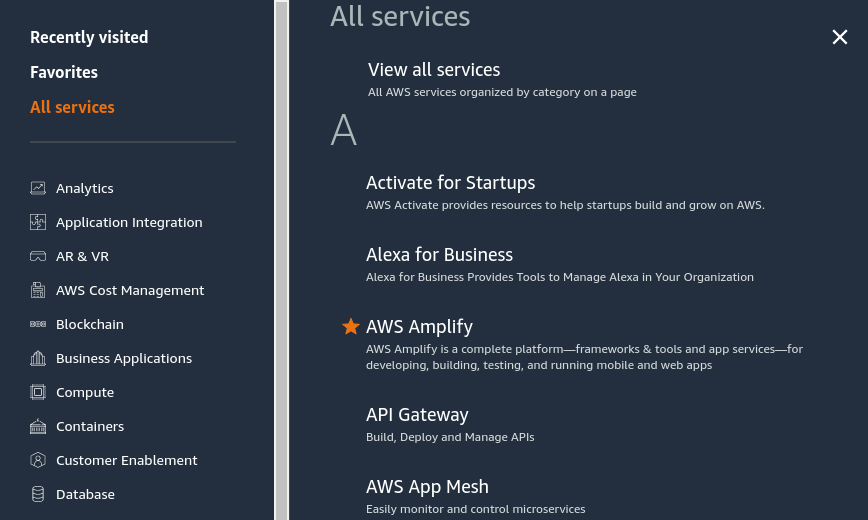Open the View all services link
868x520 pixels.
(x=434, y=70)
